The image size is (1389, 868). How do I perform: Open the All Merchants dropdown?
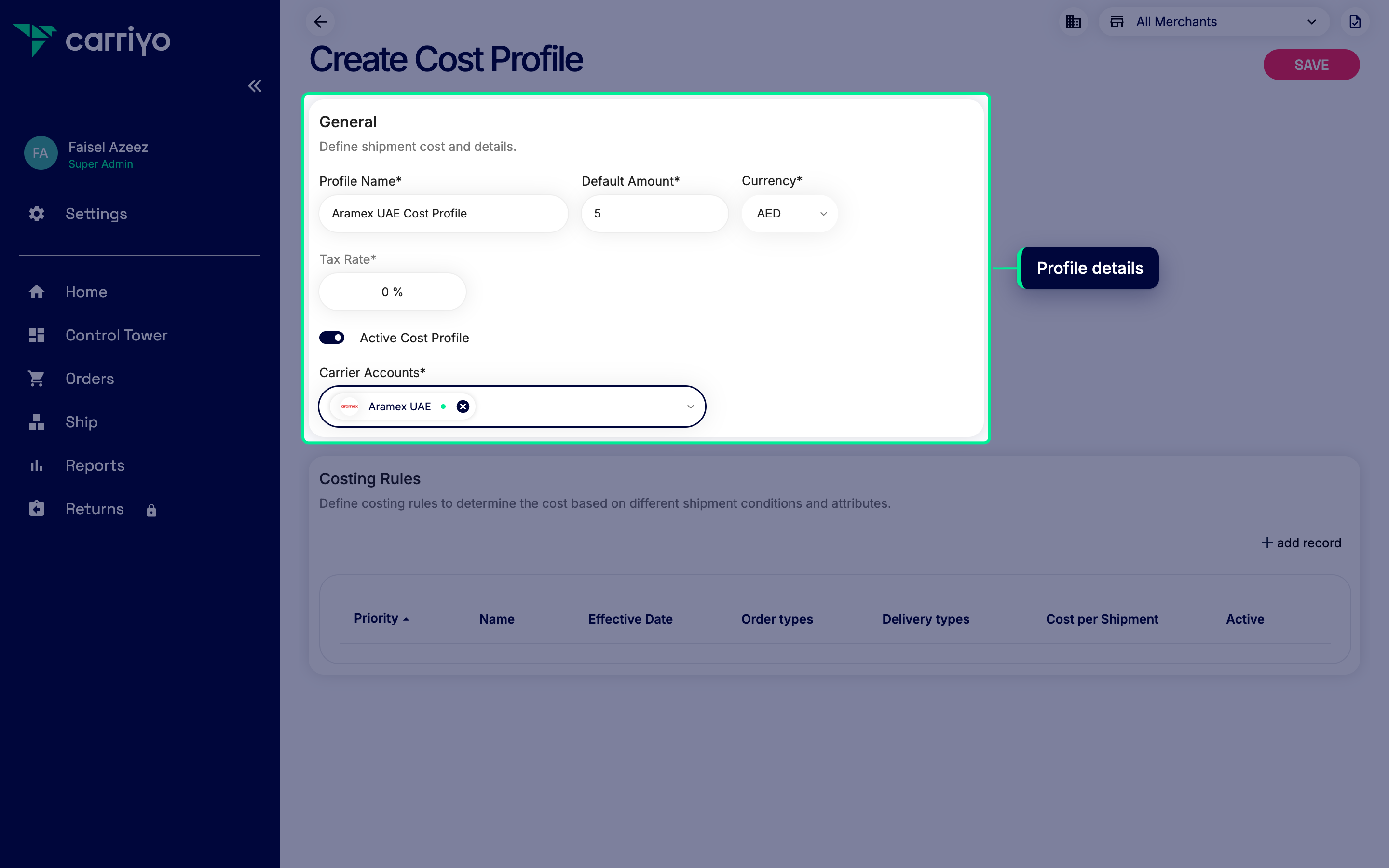pyautogui.click(x=1214, y=22)
